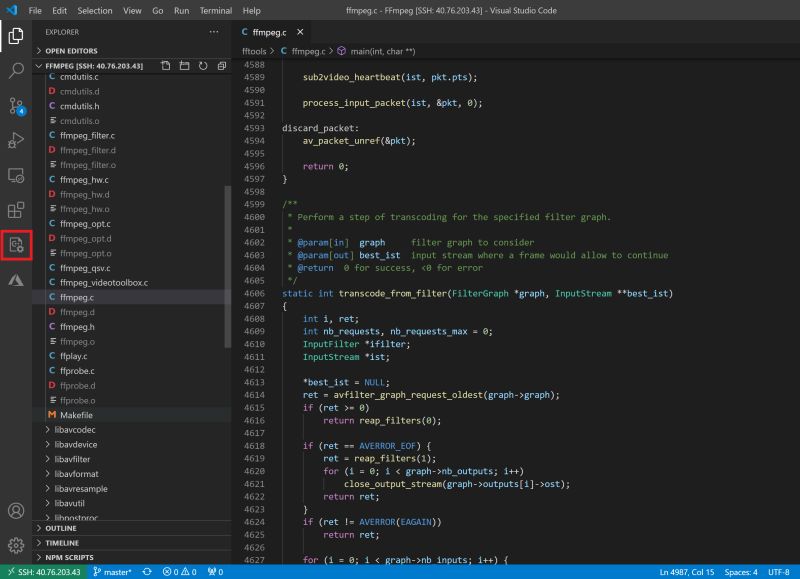Open the Terminal menu
The height and width of the screenshot is (579, 800).
[216, 11]
